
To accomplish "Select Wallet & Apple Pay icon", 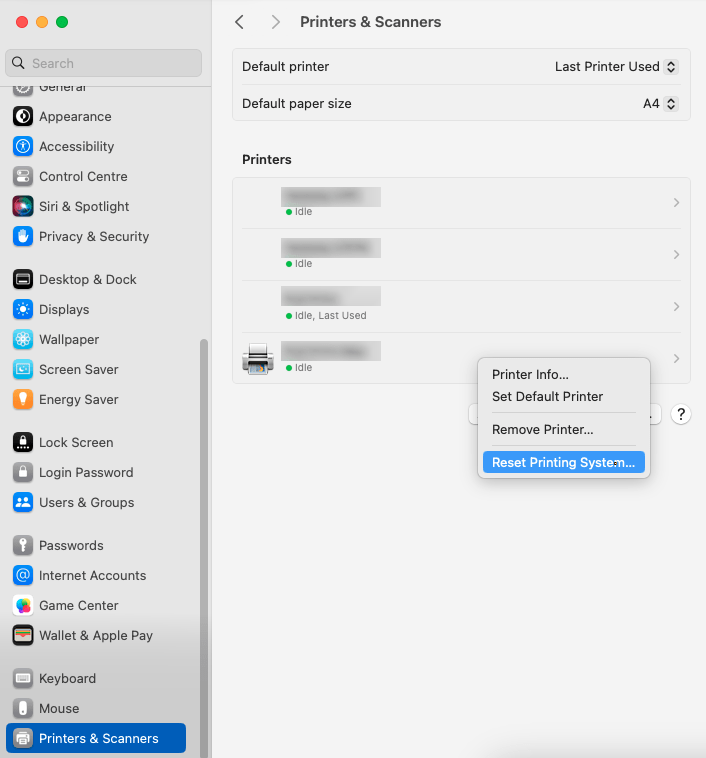I will pyautogui.click(x=23, y=635).
